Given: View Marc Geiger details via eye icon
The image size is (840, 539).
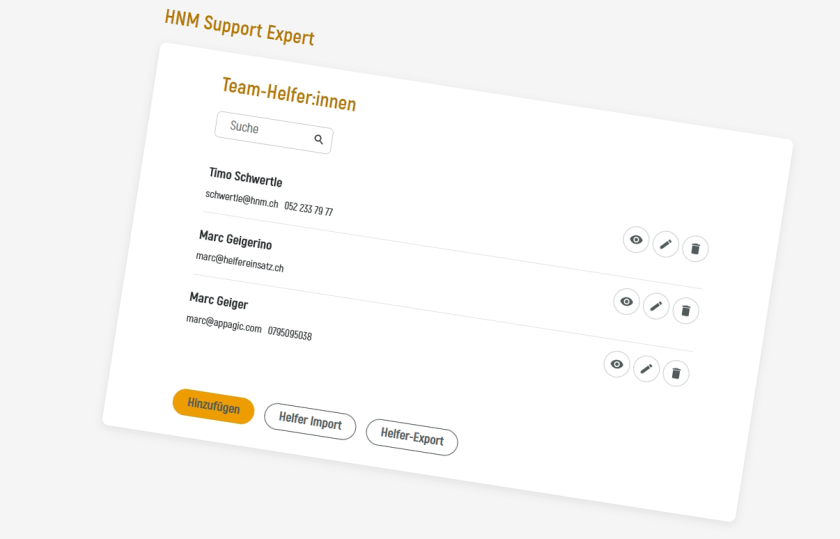Looking at the screenshot, I should click(617, 364).
